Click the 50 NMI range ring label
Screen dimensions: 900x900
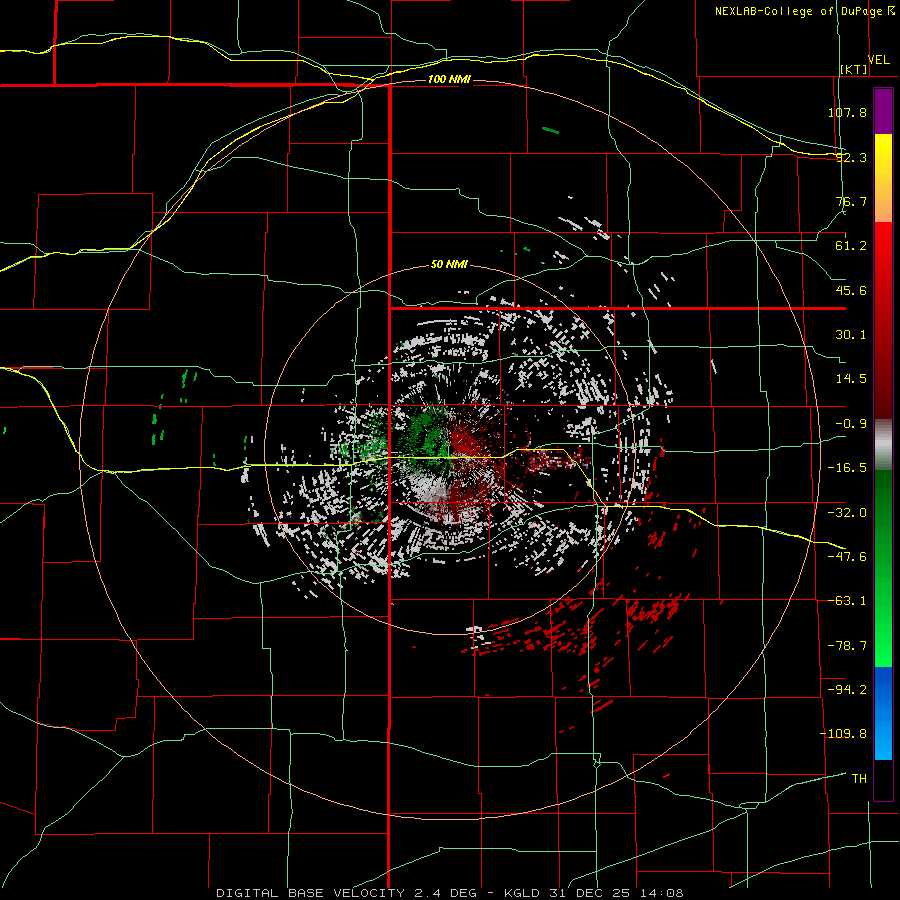449,265
